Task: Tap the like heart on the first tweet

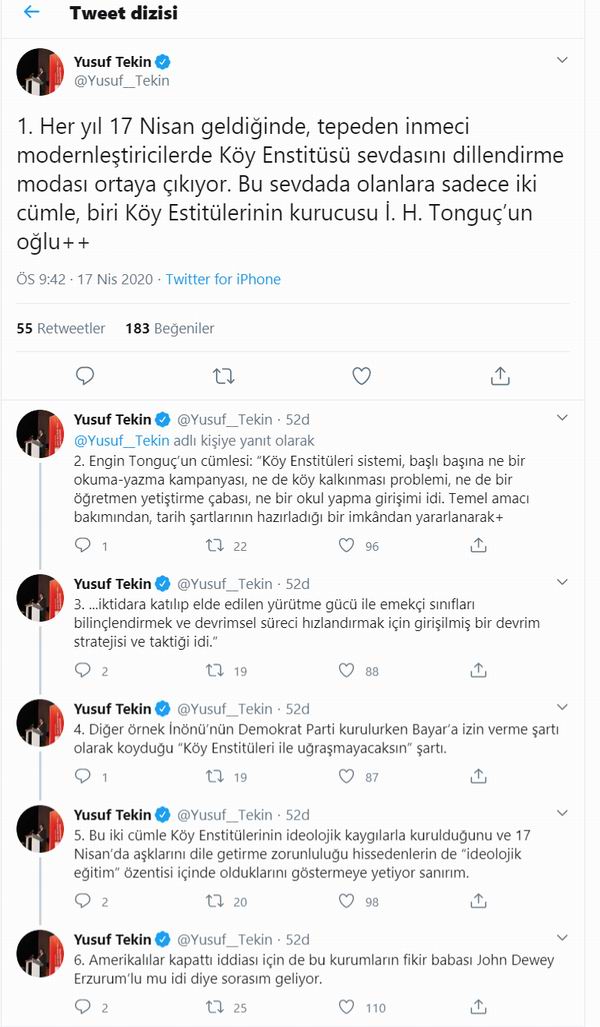Action: click(x=362, y=375)
